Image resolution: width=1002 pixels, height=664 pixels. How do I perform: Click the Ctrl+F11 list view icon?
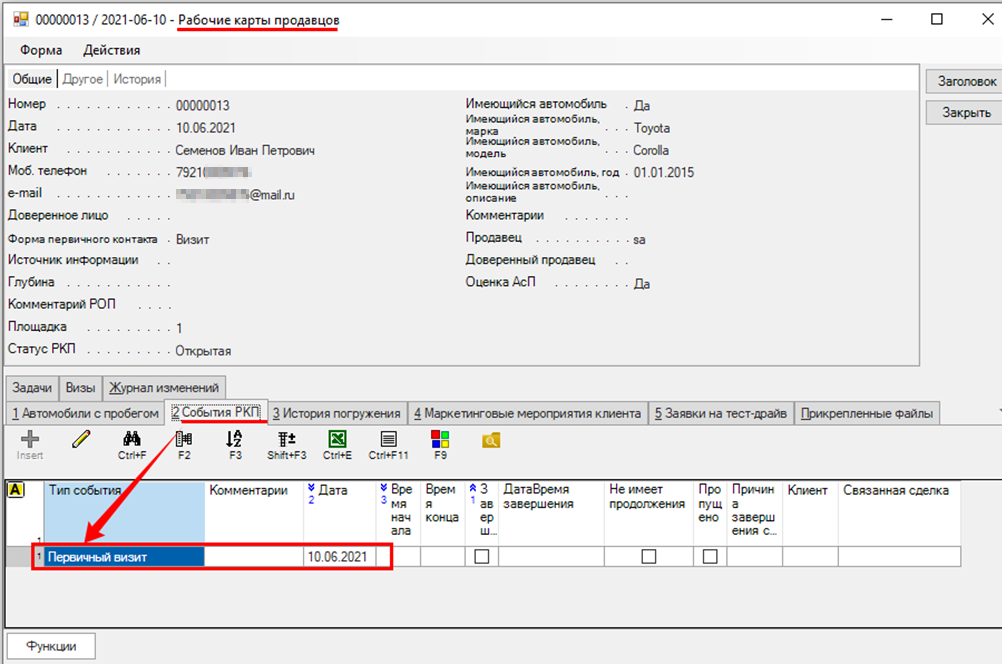coord(388,439)
